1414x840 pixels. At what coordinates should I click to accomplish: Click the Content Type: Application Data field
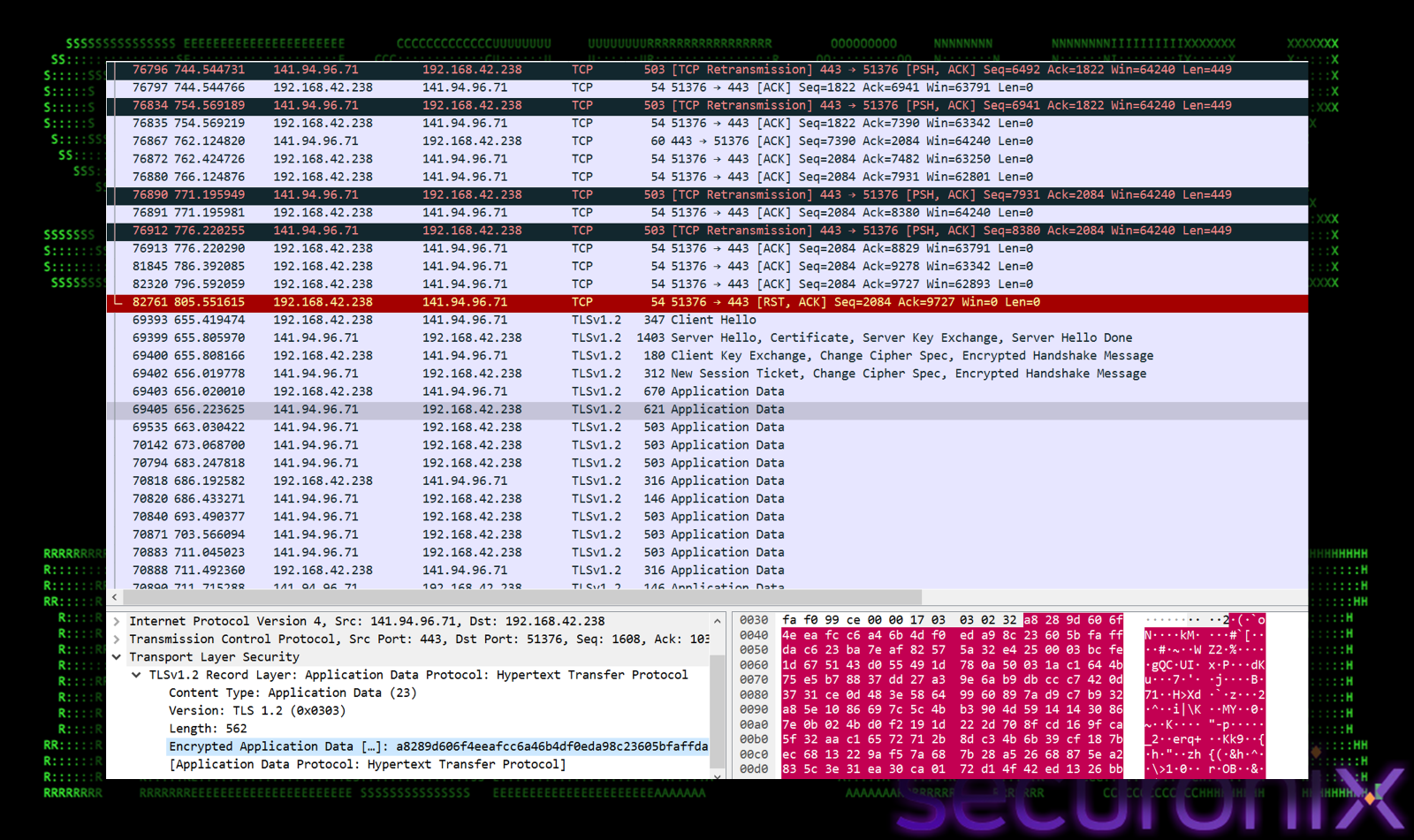click(x=292, y=693)
